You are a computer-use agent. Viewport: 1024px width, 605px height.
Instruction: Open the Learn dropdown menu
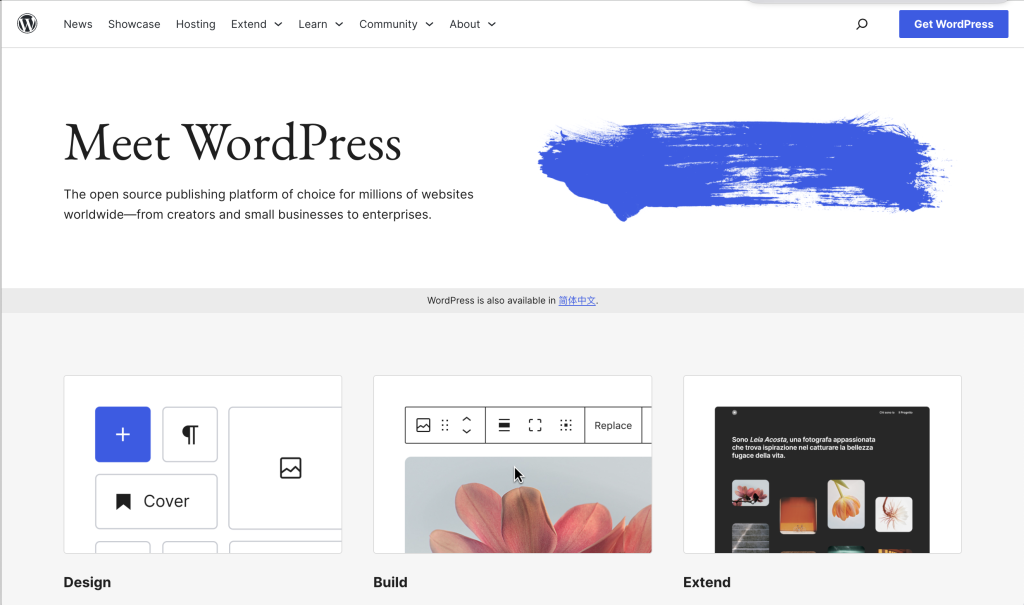pyautogui.click(x=320, y=24)
